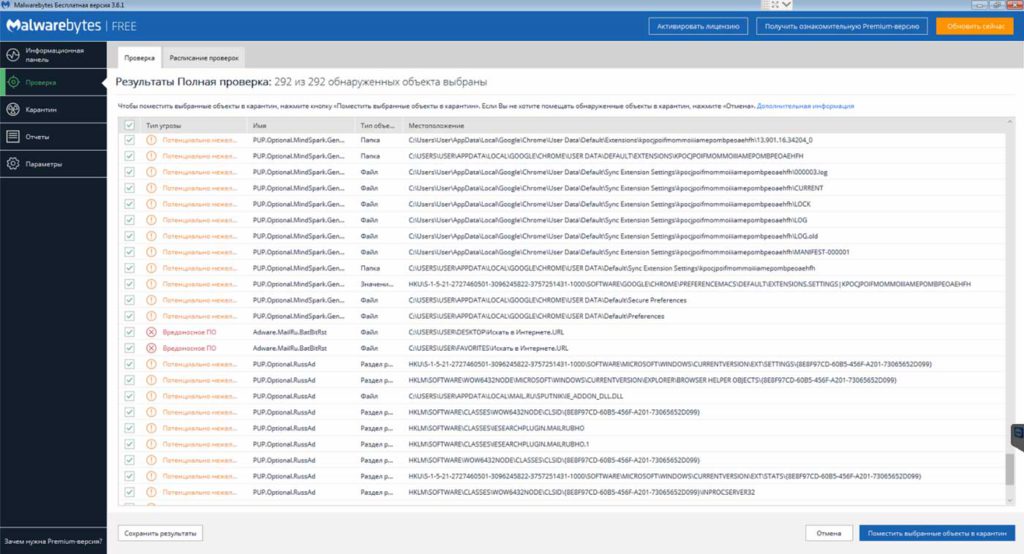1024x554 pixels.
Task: Select the Проверка scan icon in sidebar
Action: [13, 82]
